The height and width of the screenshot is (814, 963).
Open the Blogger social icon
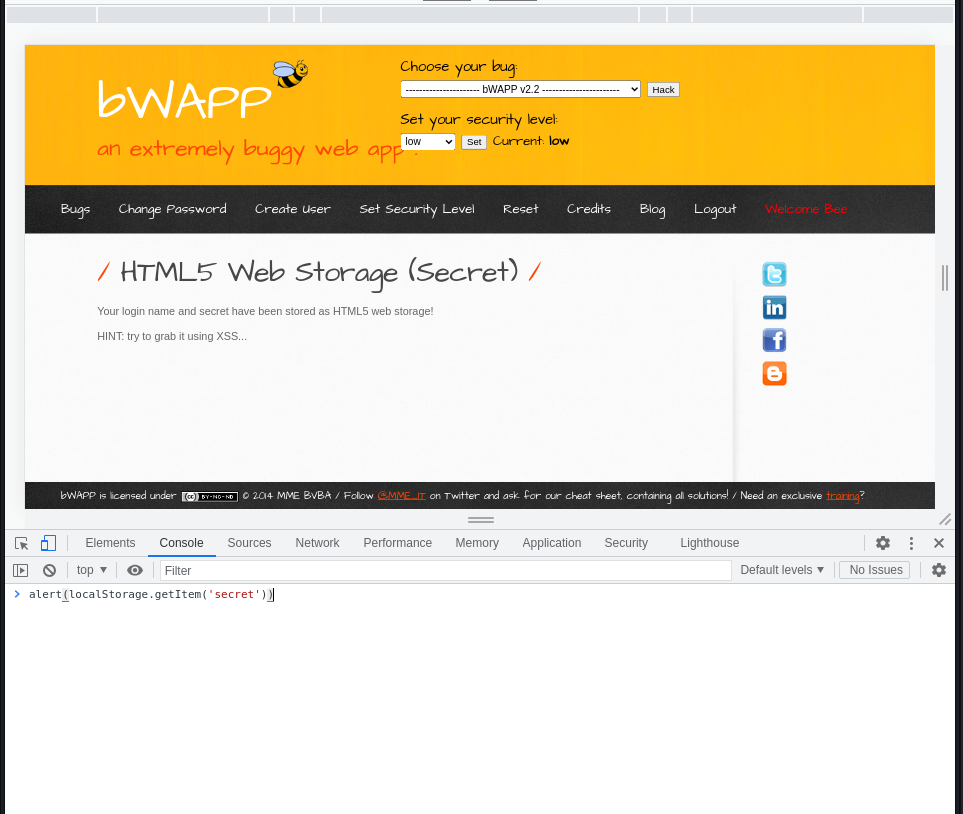click(774, 374)
